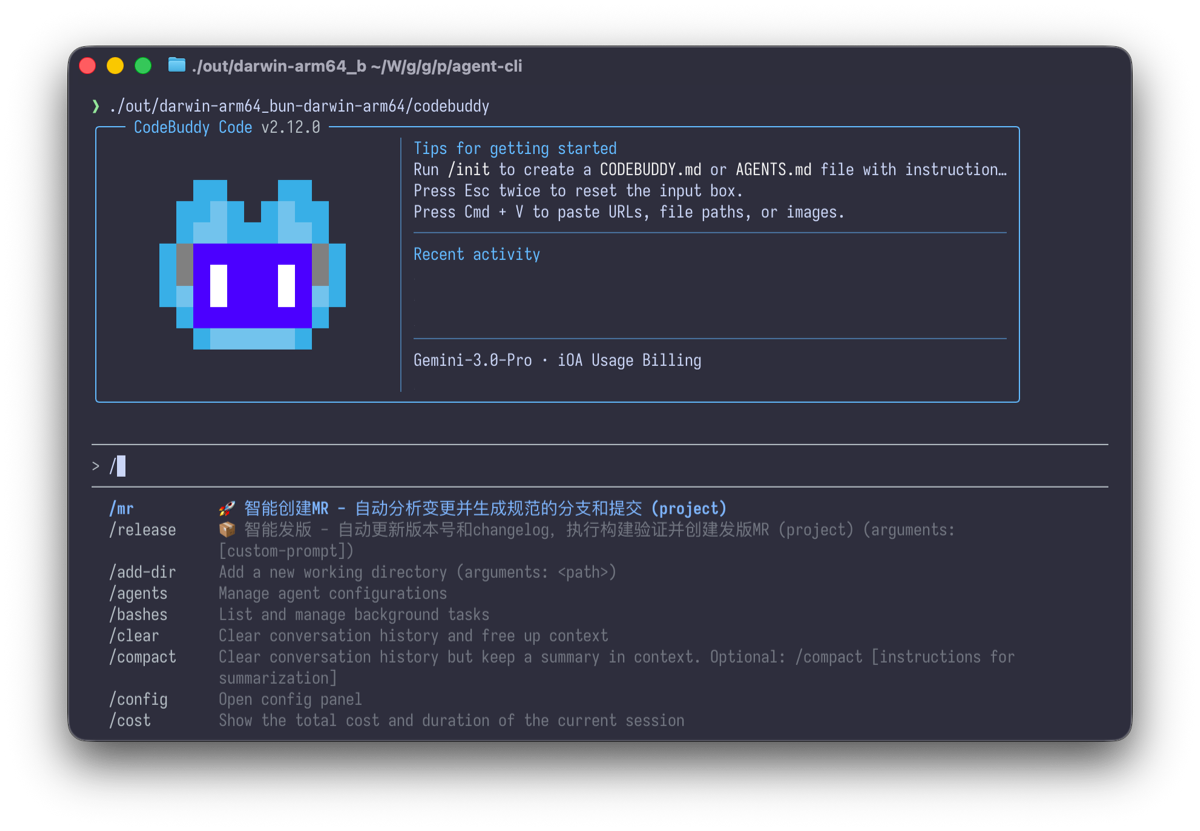Viewport: 1200px width, 831px height.
Task: Click the 'Run /init to create a CODEBUDDY.md' tip
Action: (710, 170)
